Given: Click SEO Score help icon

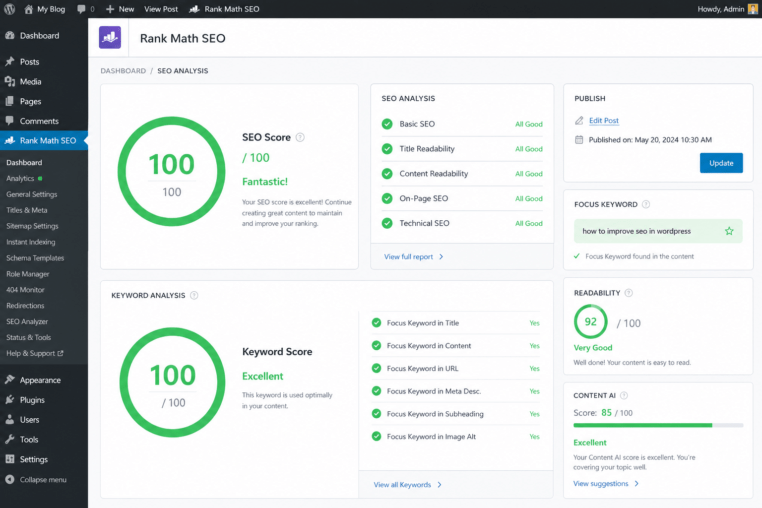Looking at the screenshot, I should coord(300,137).
